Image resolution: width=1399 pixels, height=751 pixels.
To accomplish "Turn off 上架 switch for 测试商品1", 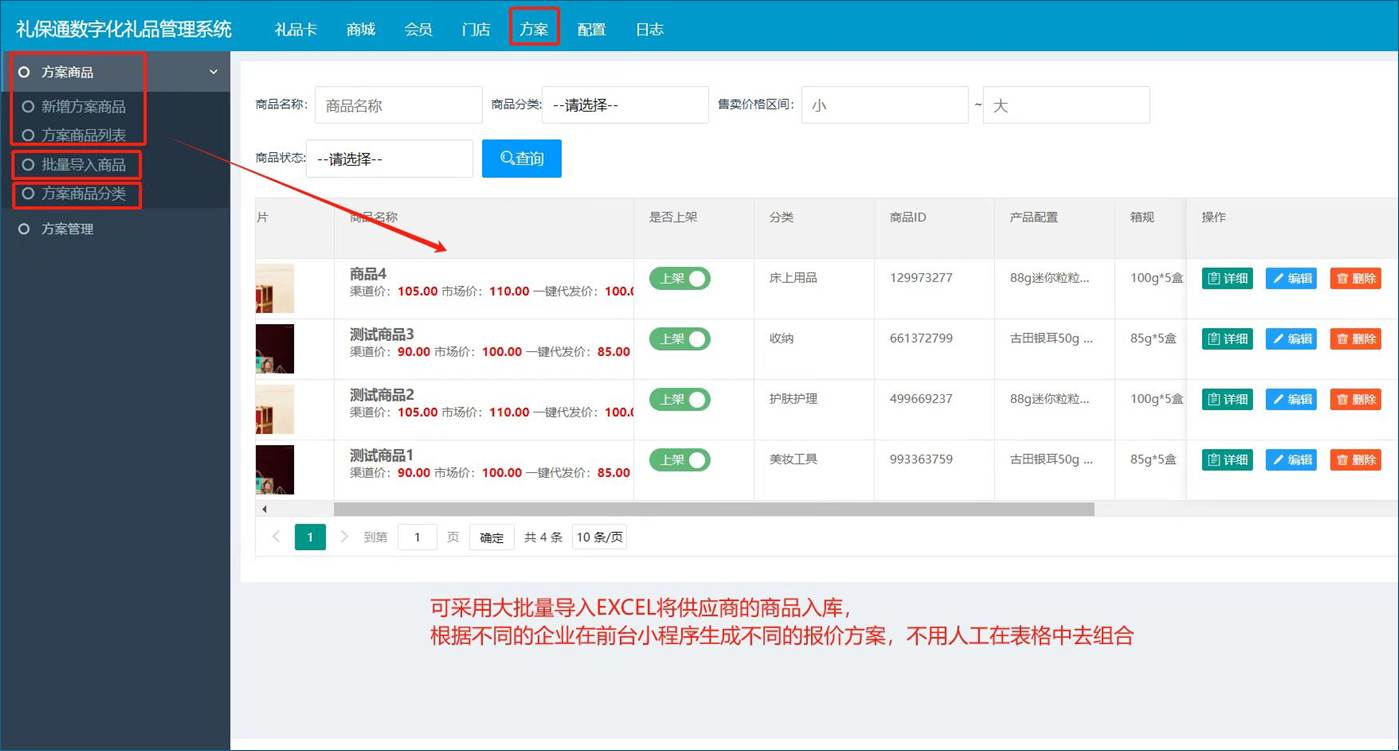I will (680, 460).
